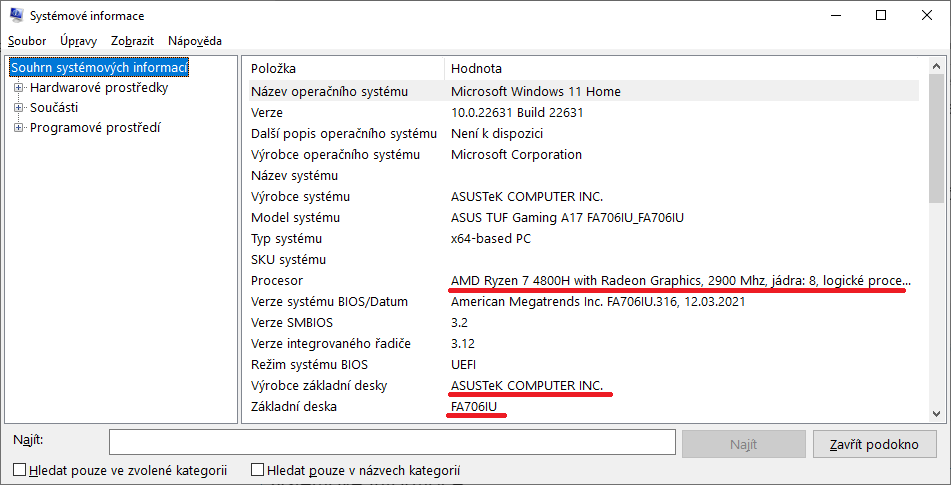This screenshot has width=951, height=485.
Task: Select the Procesor row label
Action: (x=277, y=281)
